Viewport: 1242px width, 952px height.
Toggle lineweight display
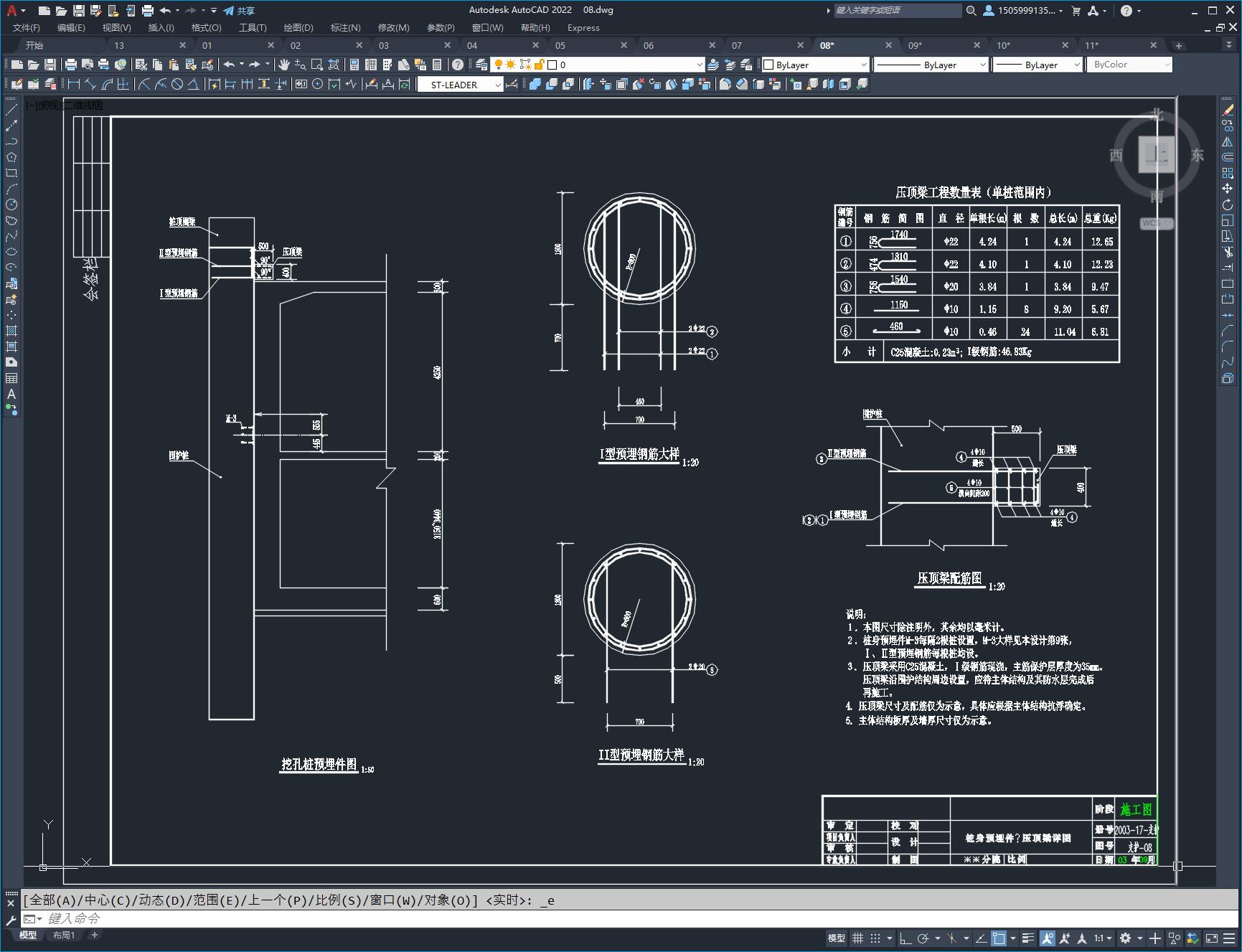(1028, 938)
